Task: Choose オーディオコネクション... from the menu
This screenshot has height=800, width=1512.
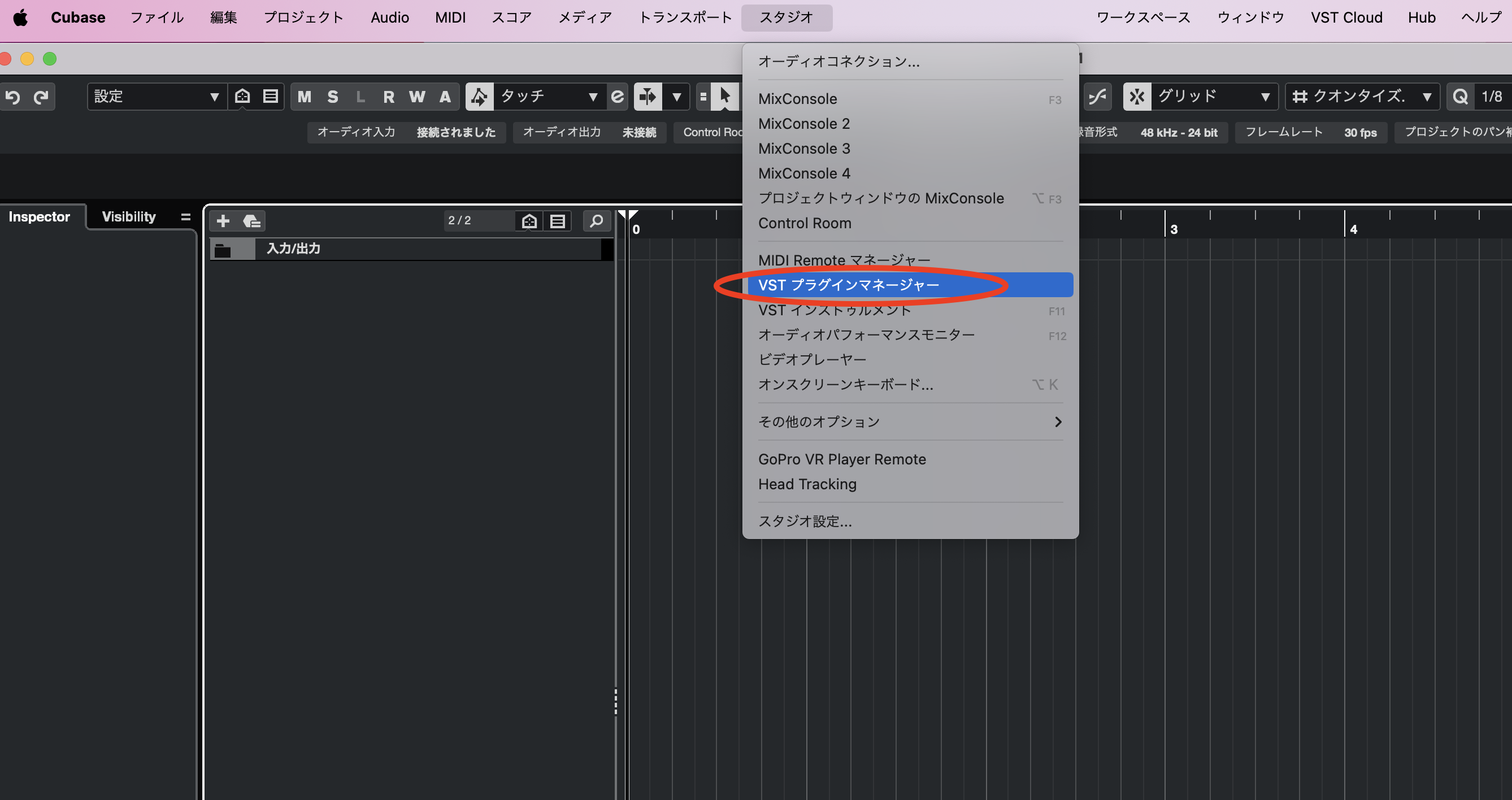Action: click(910, 61)
